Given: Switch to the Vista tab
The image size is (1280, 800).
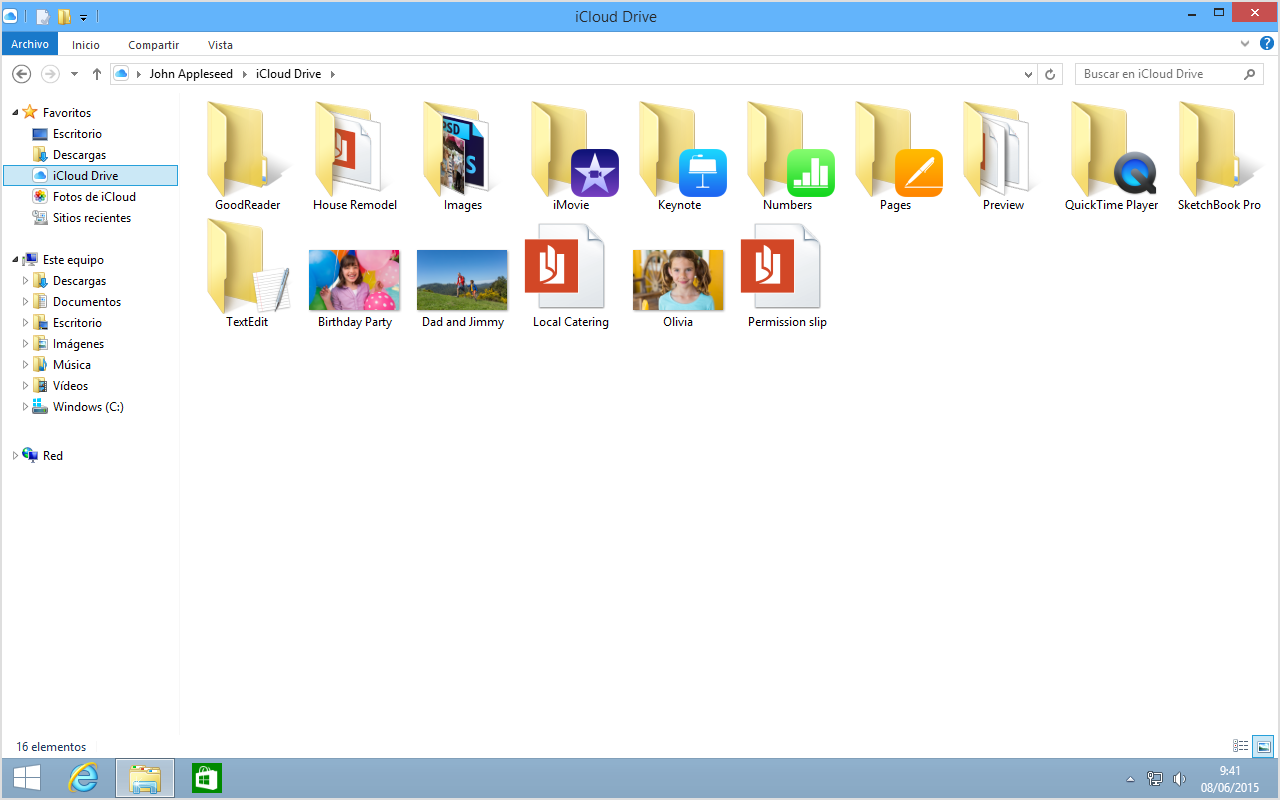Looking at the screenshot, I should tap(220, 44).
